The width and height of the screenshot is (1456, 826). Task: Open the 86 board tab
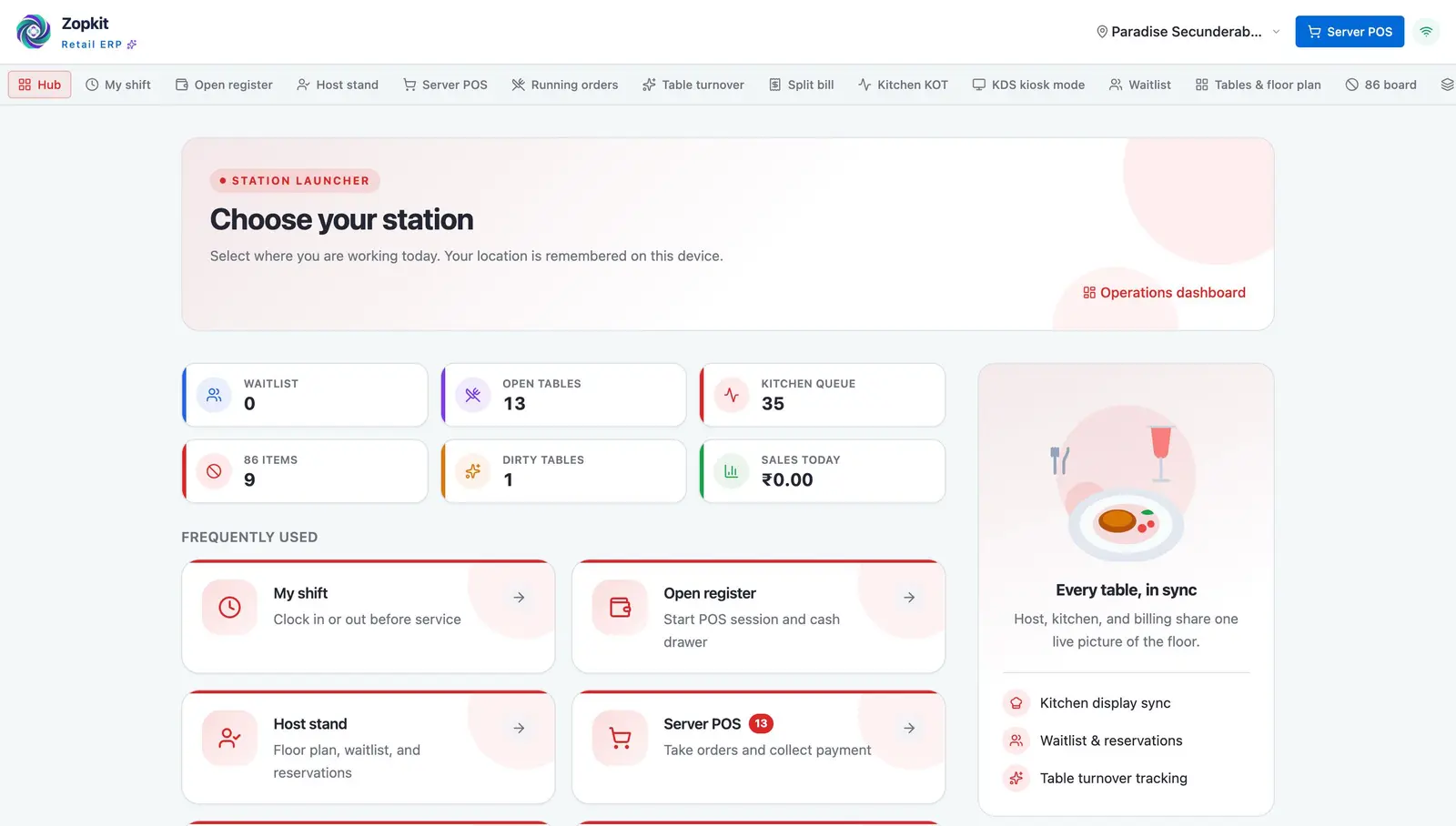[1381, 85]
